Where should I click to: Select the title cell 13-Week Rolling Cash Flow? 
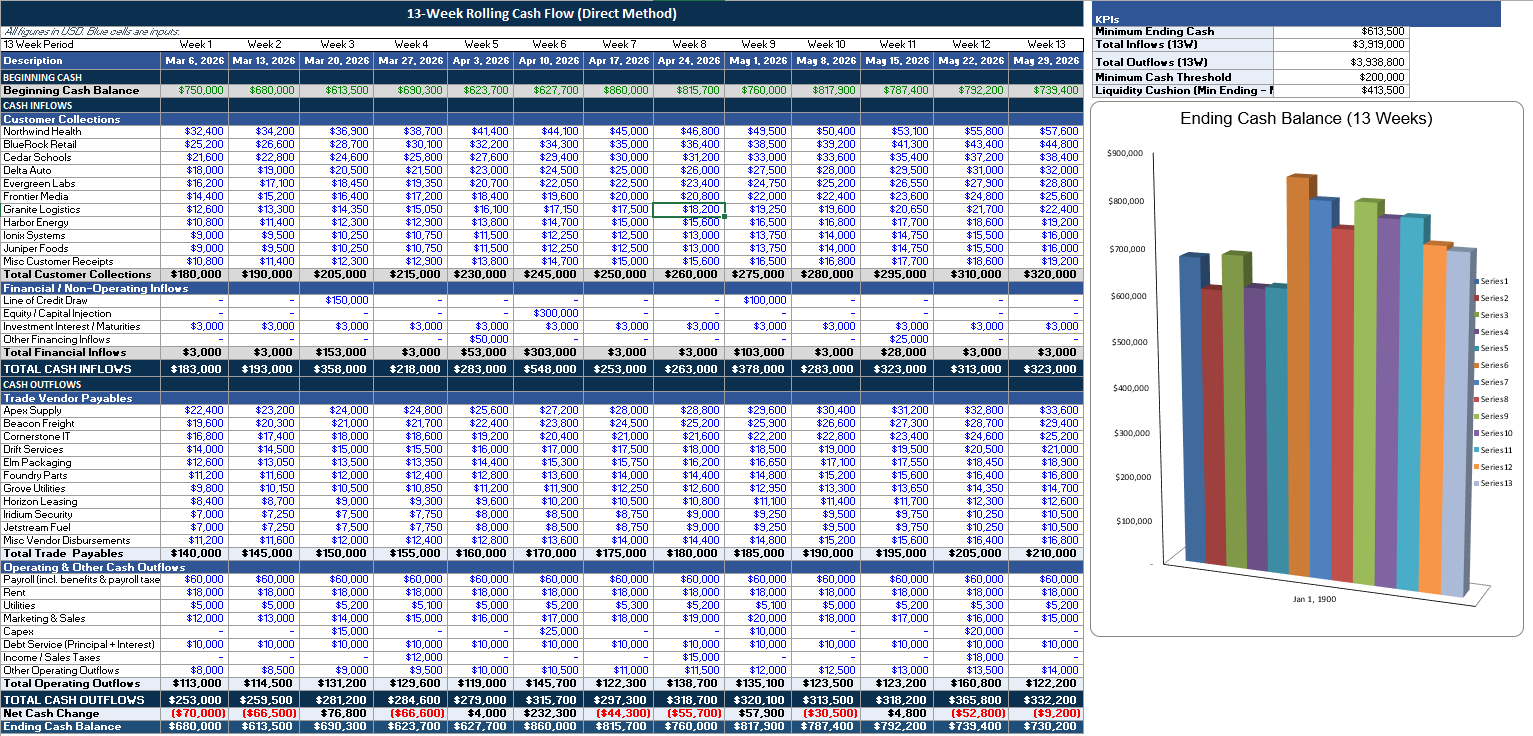click(542, 14)
